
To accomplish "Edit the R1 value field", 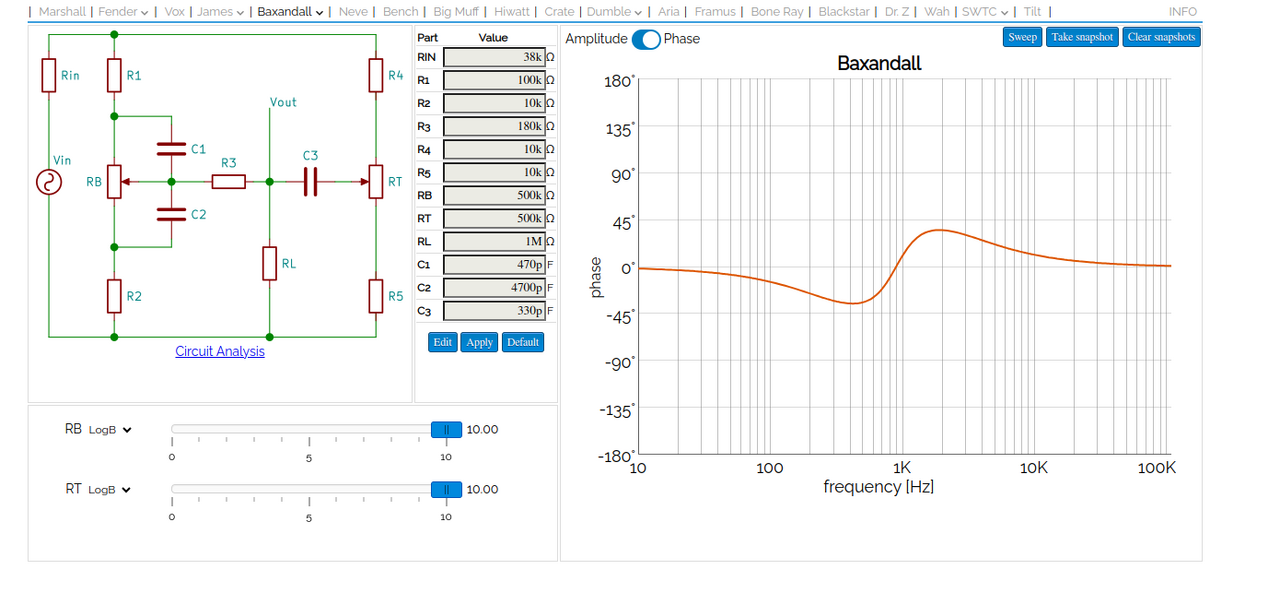I will click(x=494, y=80).
